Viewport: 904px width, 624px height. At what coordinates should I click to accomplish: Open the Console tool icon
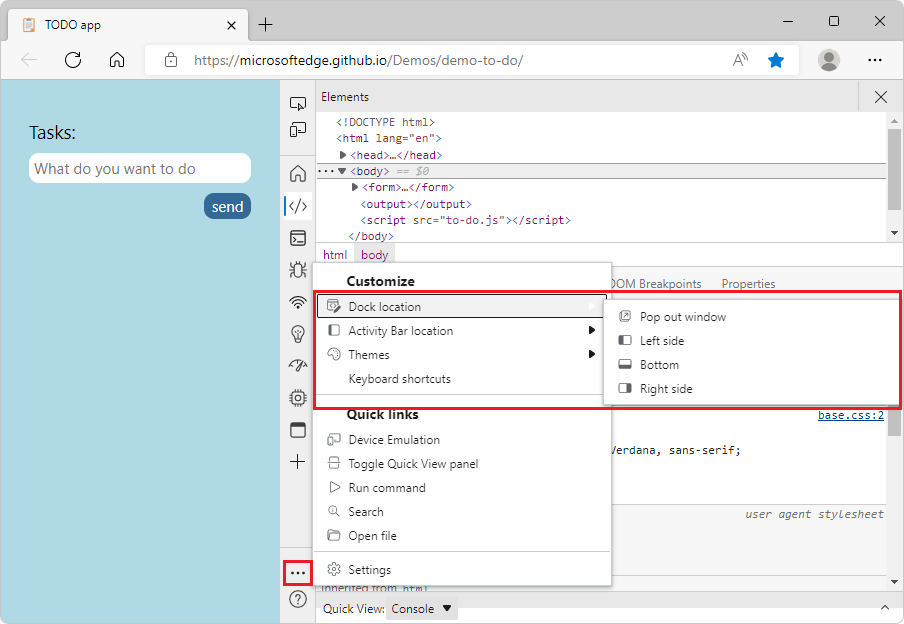pyautogui.click(x=297, y=238)
